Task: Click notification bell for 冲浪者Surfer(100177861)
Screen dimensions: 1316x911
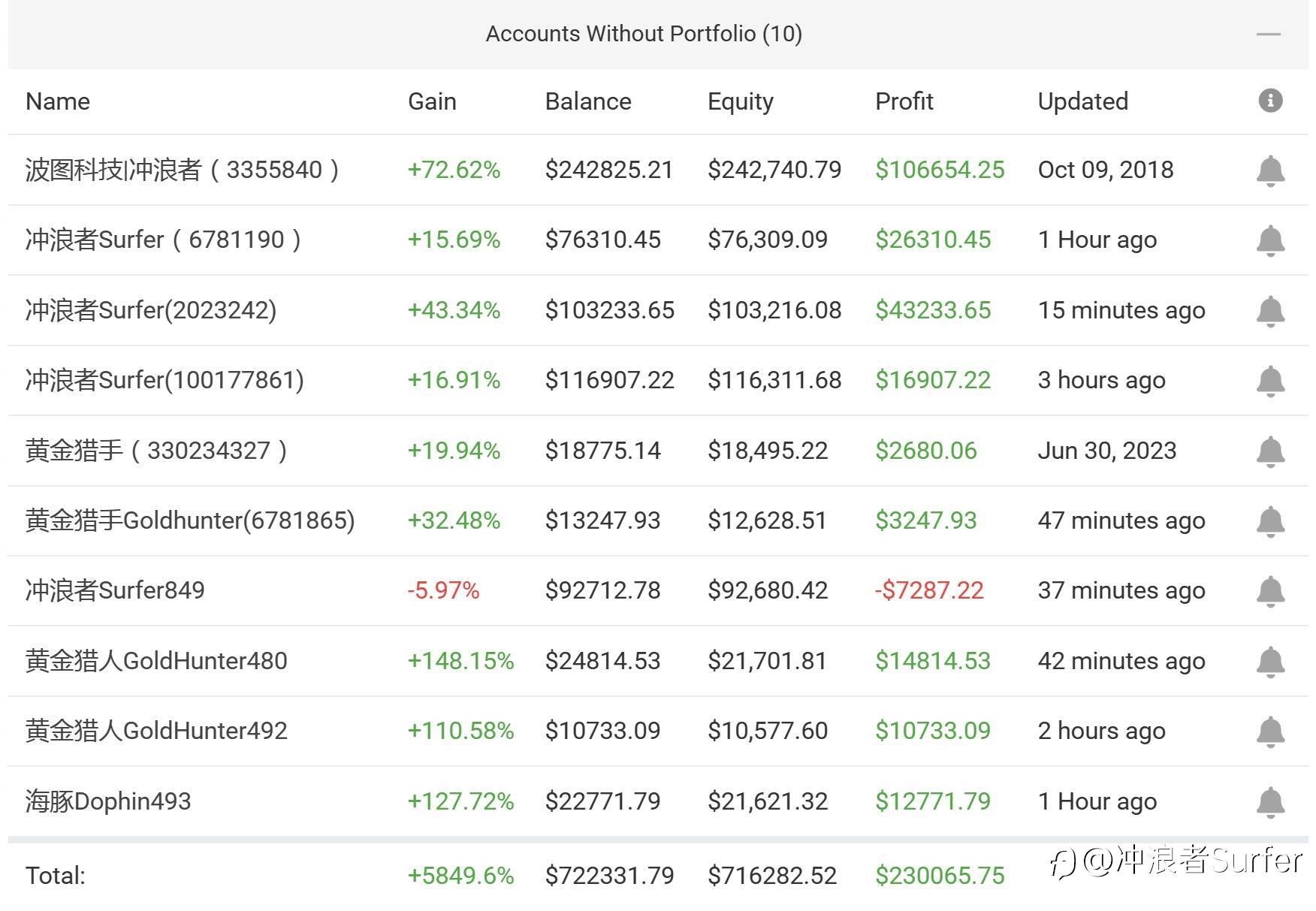Action: [1270, 381]
